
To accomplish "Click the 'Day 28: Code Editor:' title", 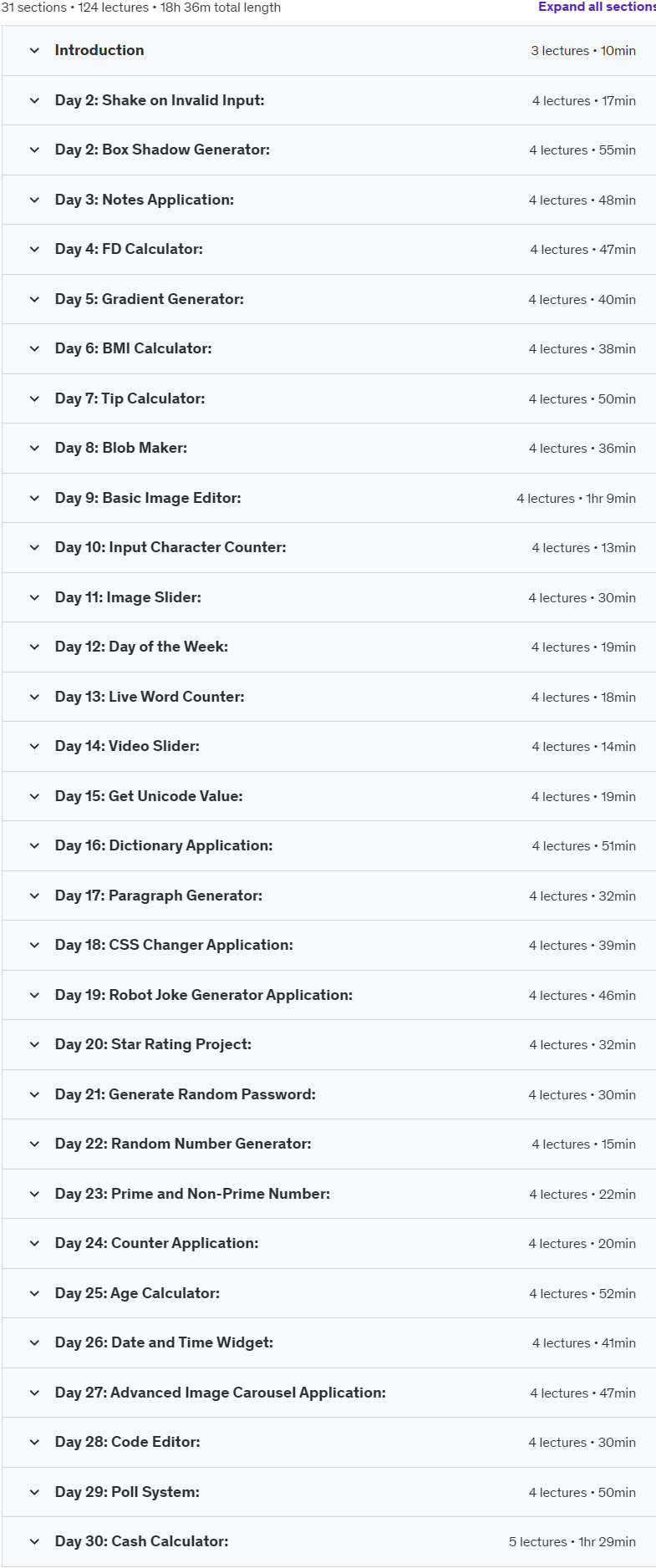I will pyautogui.click(x=128, y=1442).
